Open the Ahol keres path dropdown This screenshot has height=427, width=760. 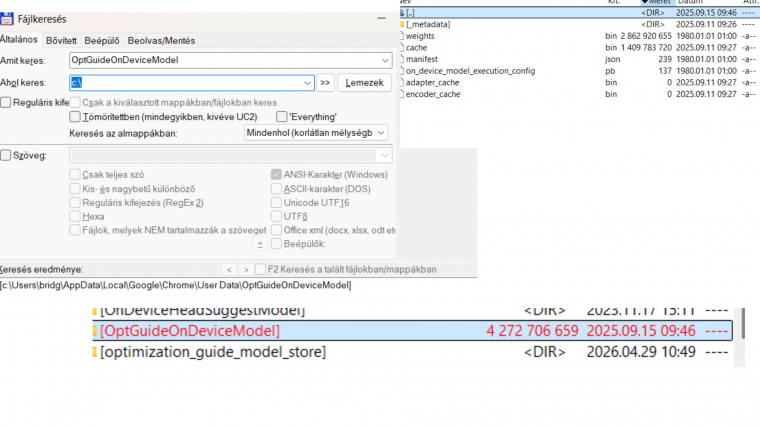(307, 83)
